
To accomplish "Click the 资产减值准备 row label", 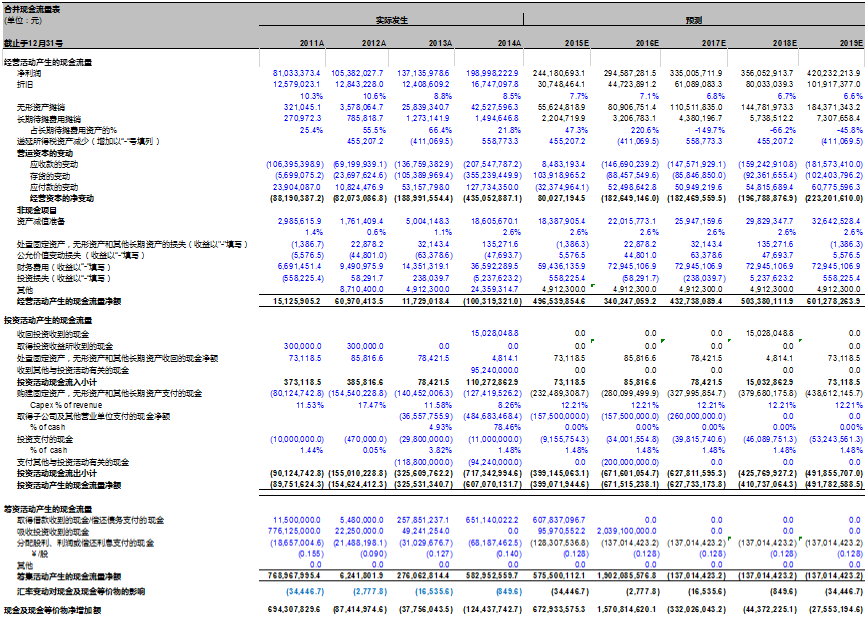I will pyautogui.click(x=41, y=220).
